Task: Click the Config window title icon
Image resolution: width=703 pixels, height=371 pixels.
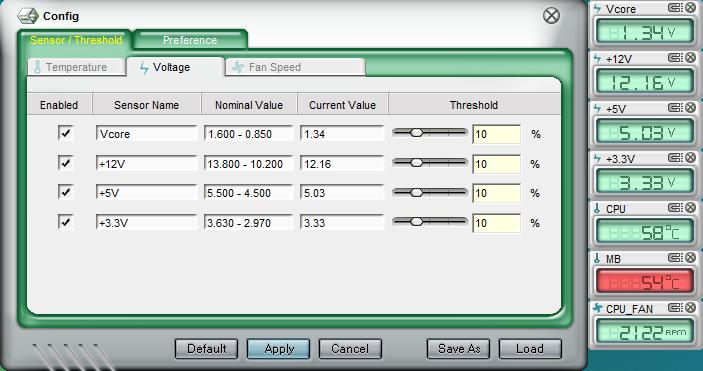Action: (x=28, y=16)
